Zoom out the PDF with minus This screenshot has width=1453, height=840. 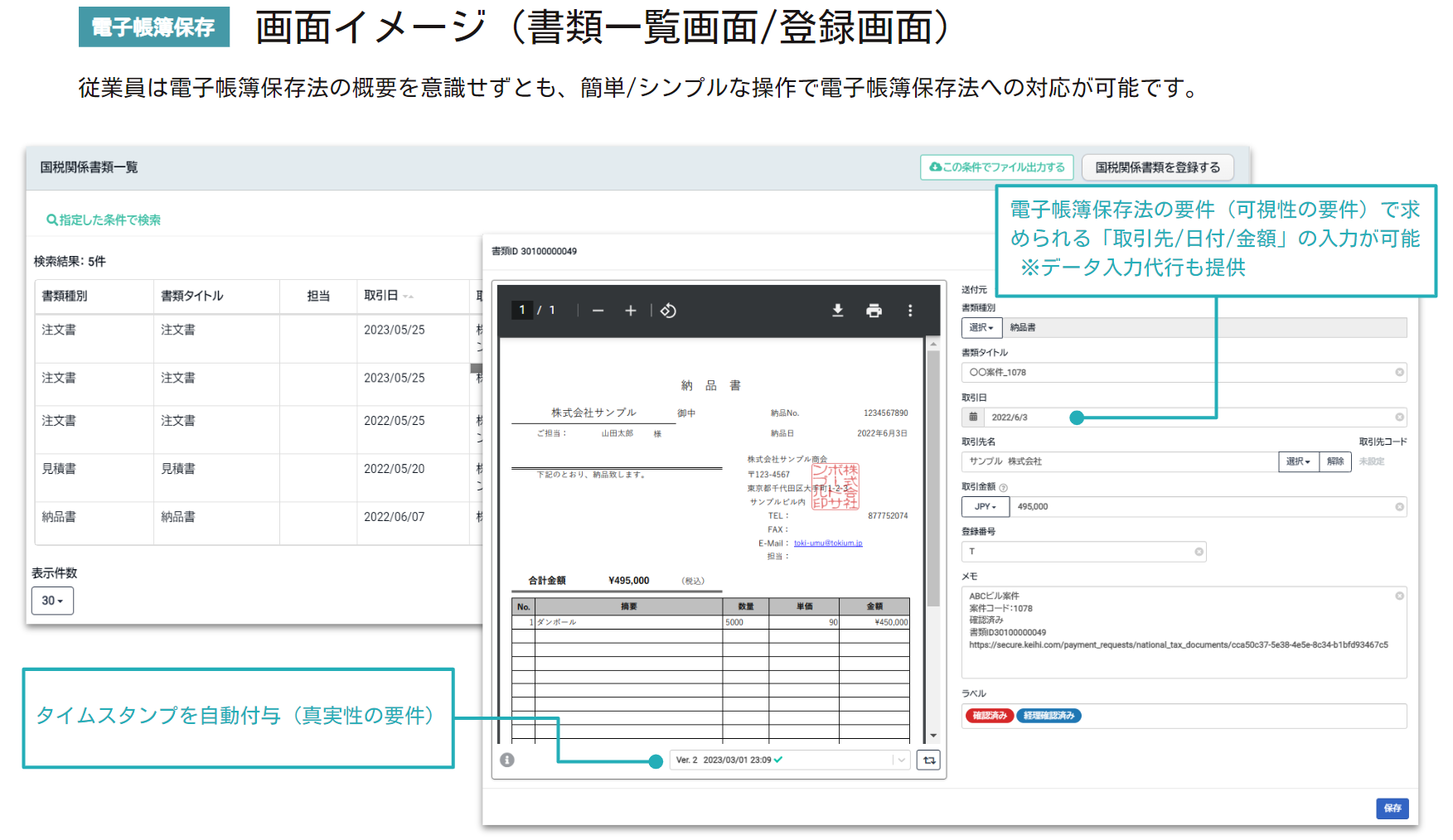pyautogui.click(x=598, y=311)
